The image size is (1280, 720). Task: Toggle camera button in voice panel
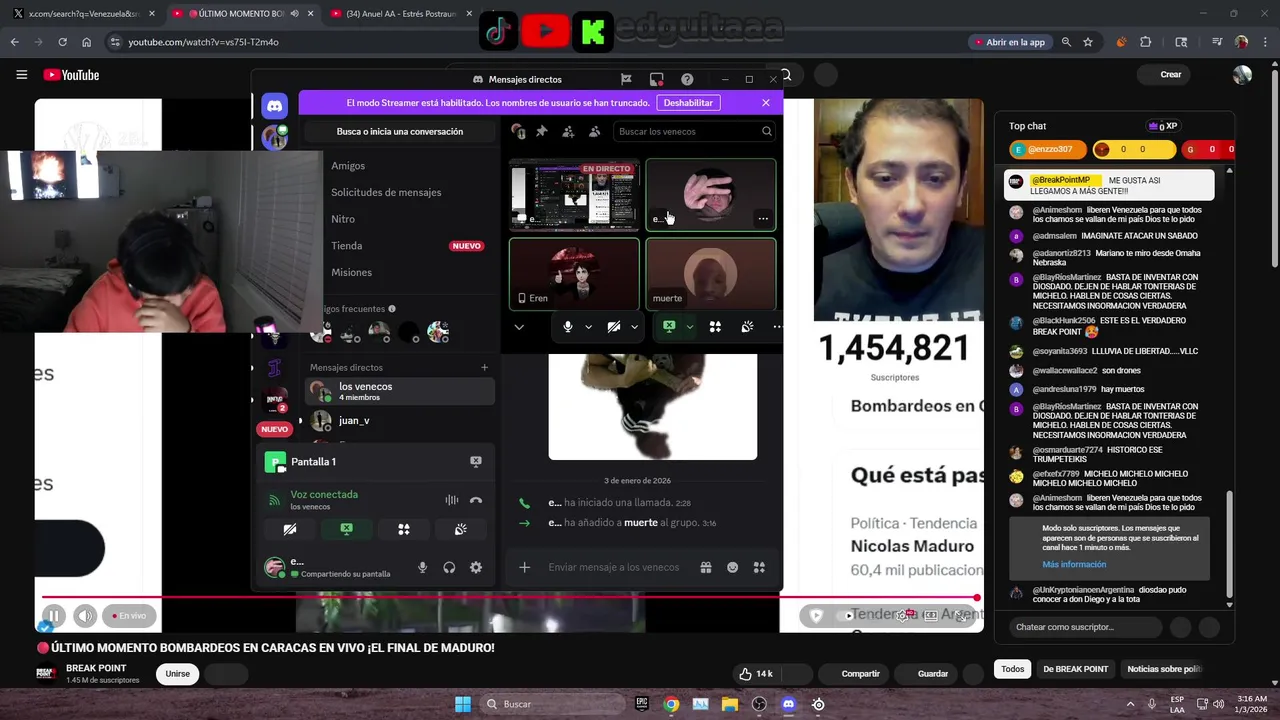pos(290,529)
